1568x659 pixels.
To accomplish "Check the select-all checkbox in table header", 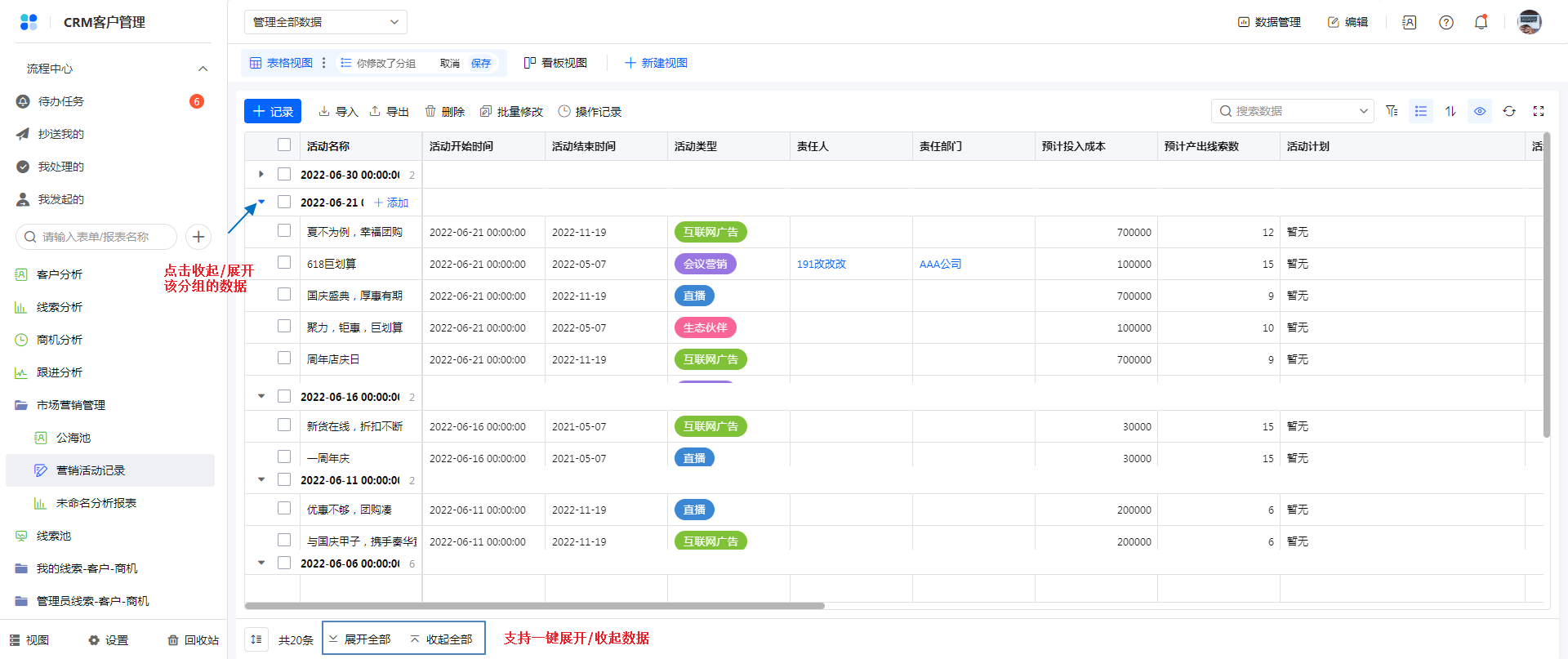I will point(284,145).
